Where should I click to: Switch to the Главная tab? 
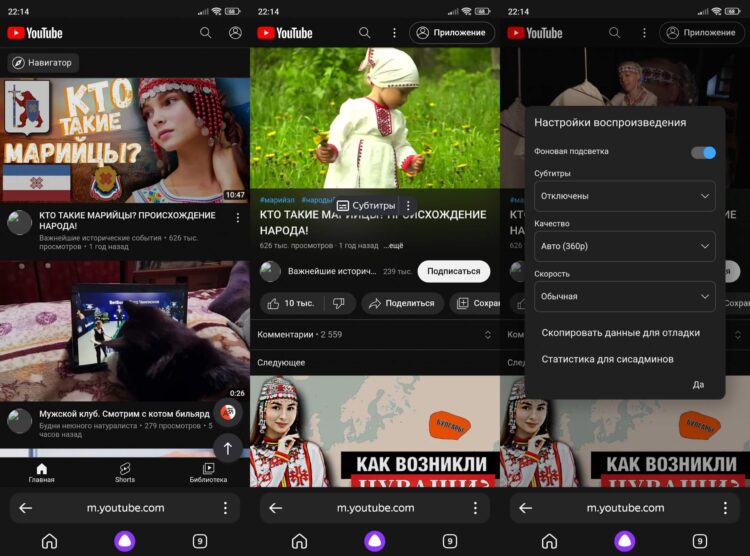click(42, 473)
